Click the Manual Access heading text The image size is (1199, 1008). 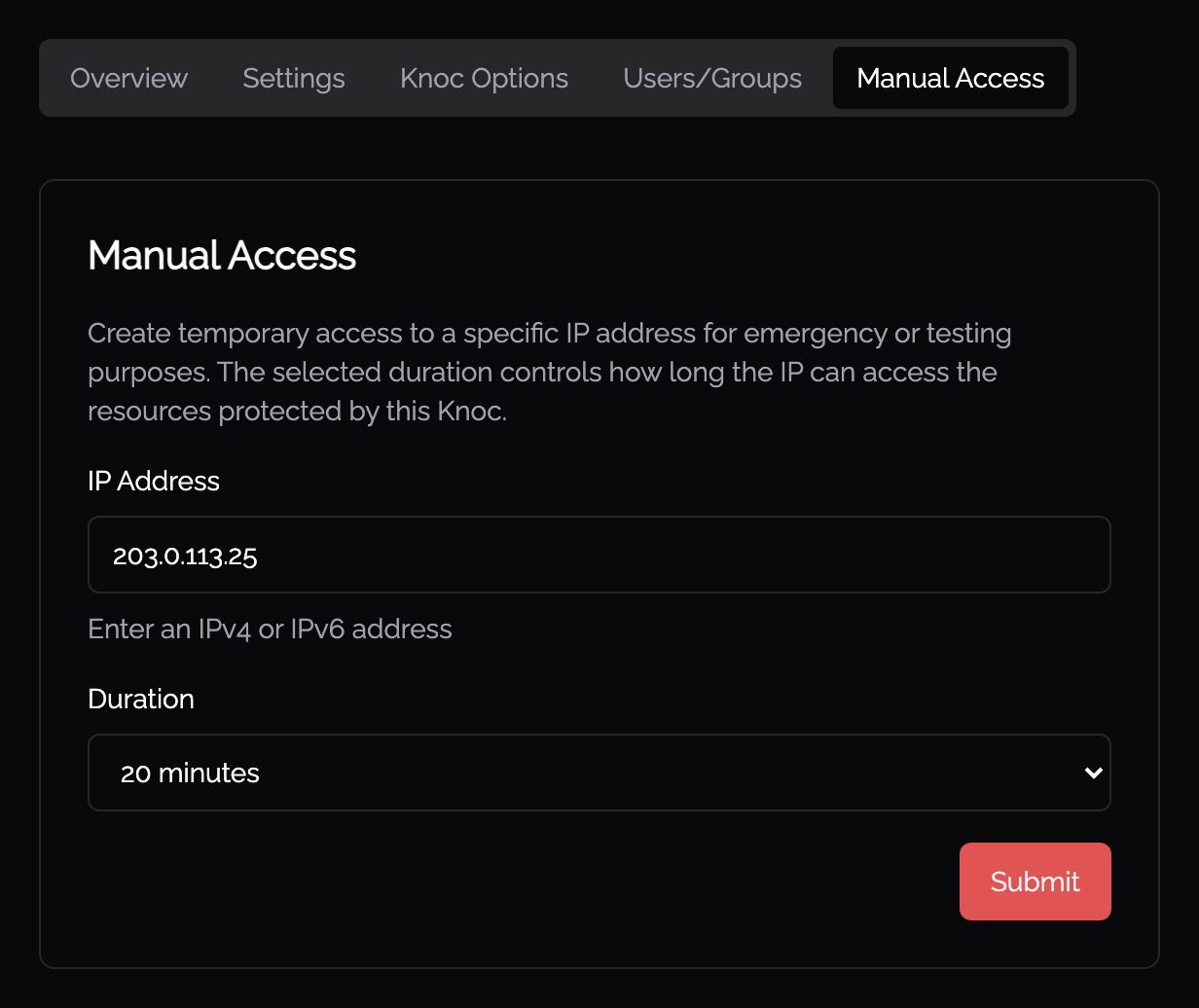click(x=222, y=256)
